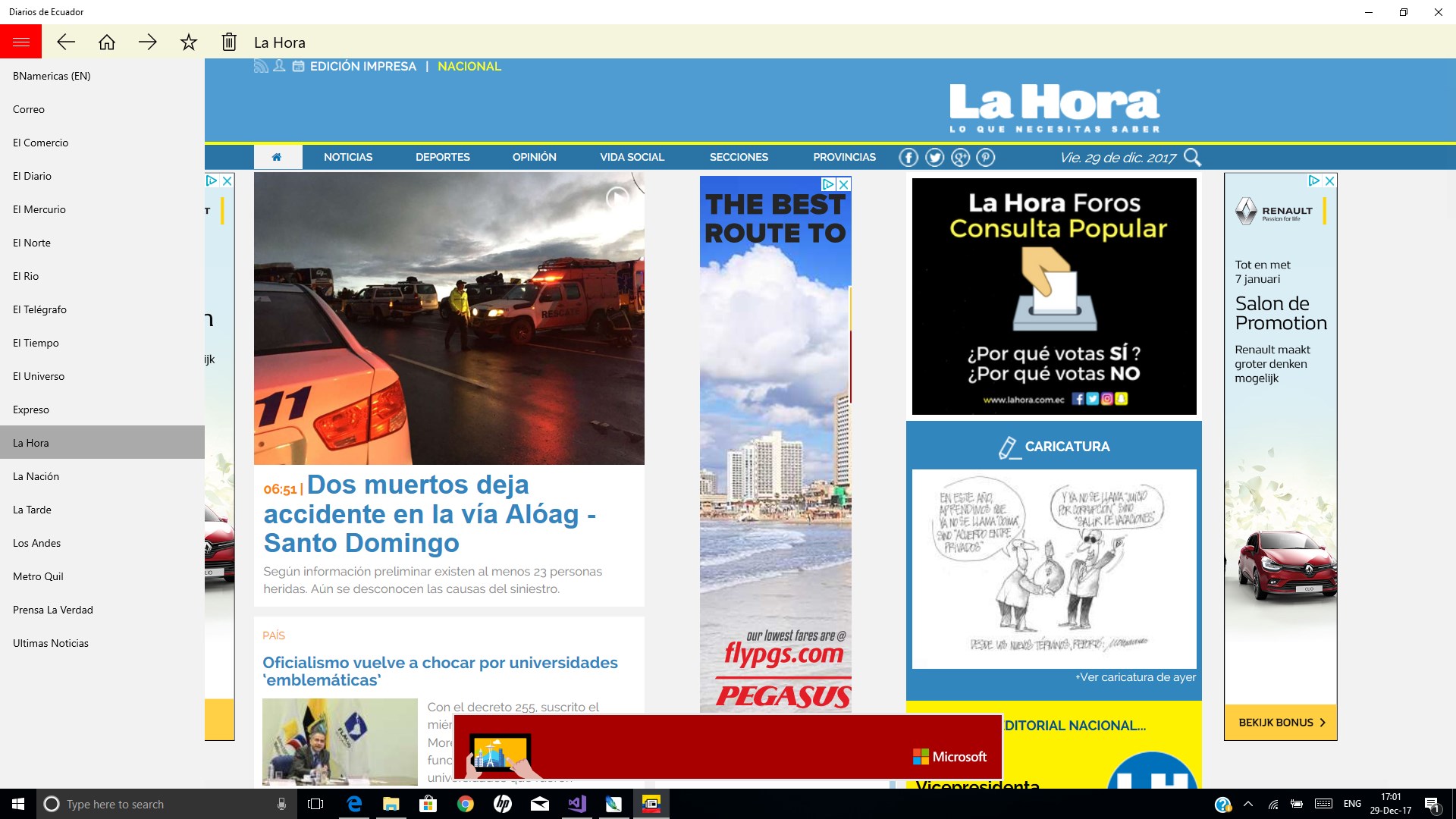
Task: Select El Universo in the sidebar
Action: [39, 376]
